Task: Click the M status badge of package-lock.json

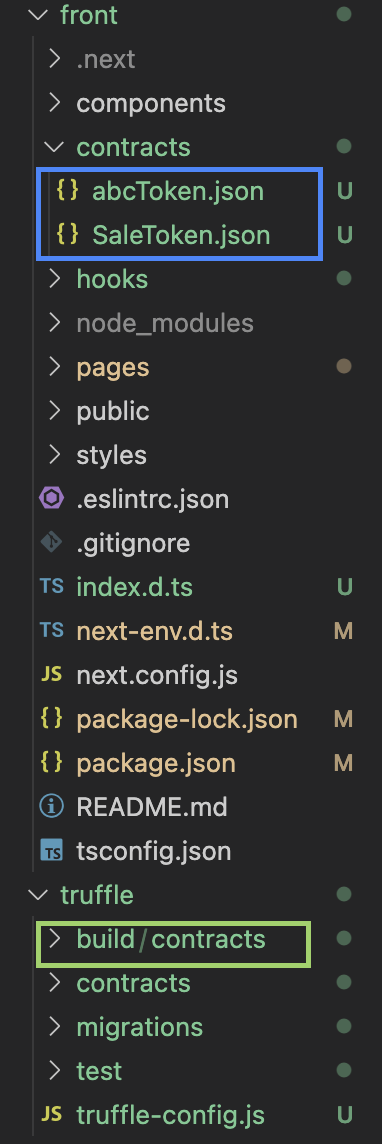Action: point(343,719)
